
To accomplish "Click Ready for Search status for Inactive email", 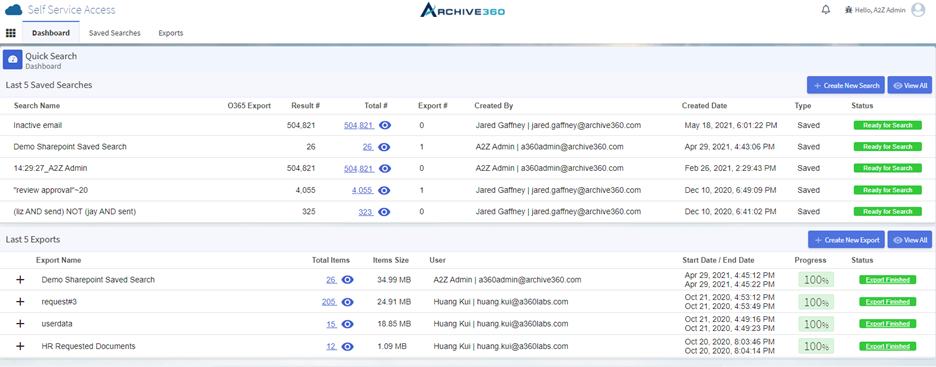I will (888, 125).
